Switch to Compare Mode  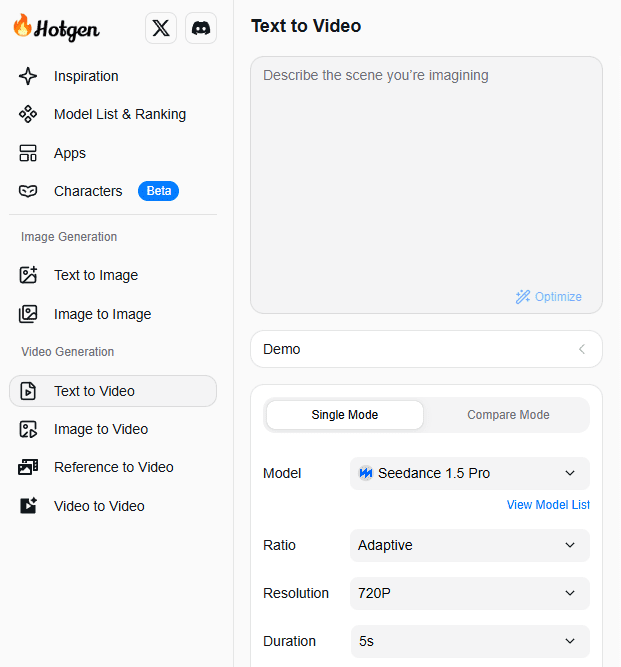coord(508,415)
